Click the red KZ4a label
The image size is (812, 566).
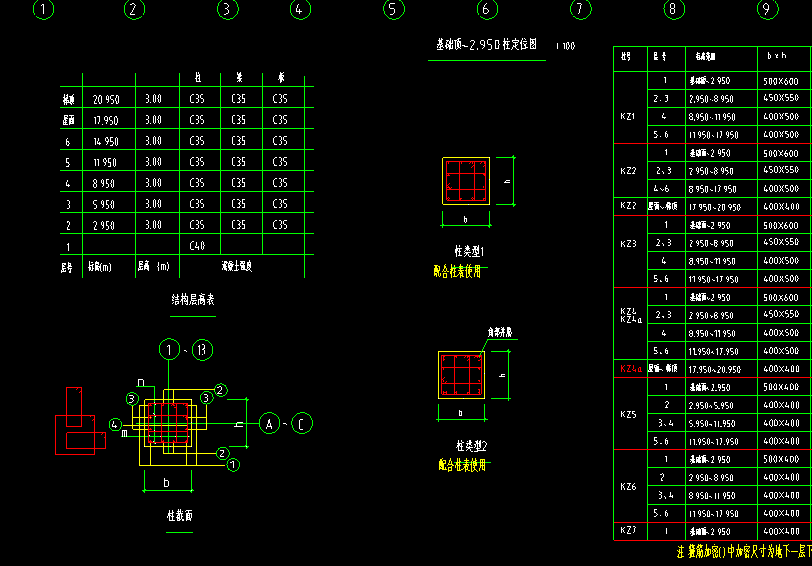tap(631, 369)
